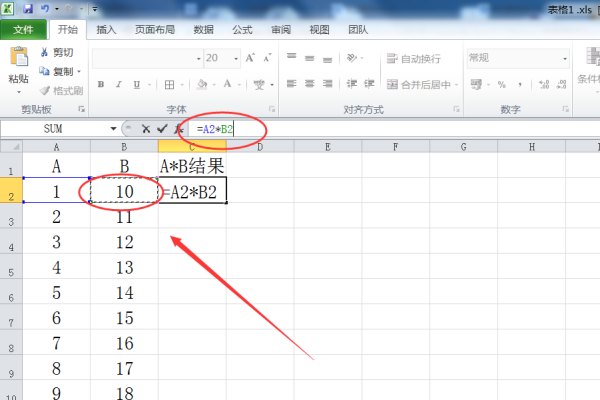
Task: Click the decrease decimal icon
Action: (x=561, y=85)
